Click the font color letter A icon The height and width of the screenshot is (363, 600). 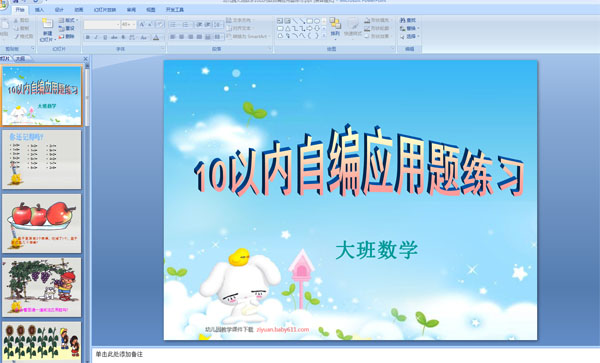pyautogui.click(x=156, y=37)
